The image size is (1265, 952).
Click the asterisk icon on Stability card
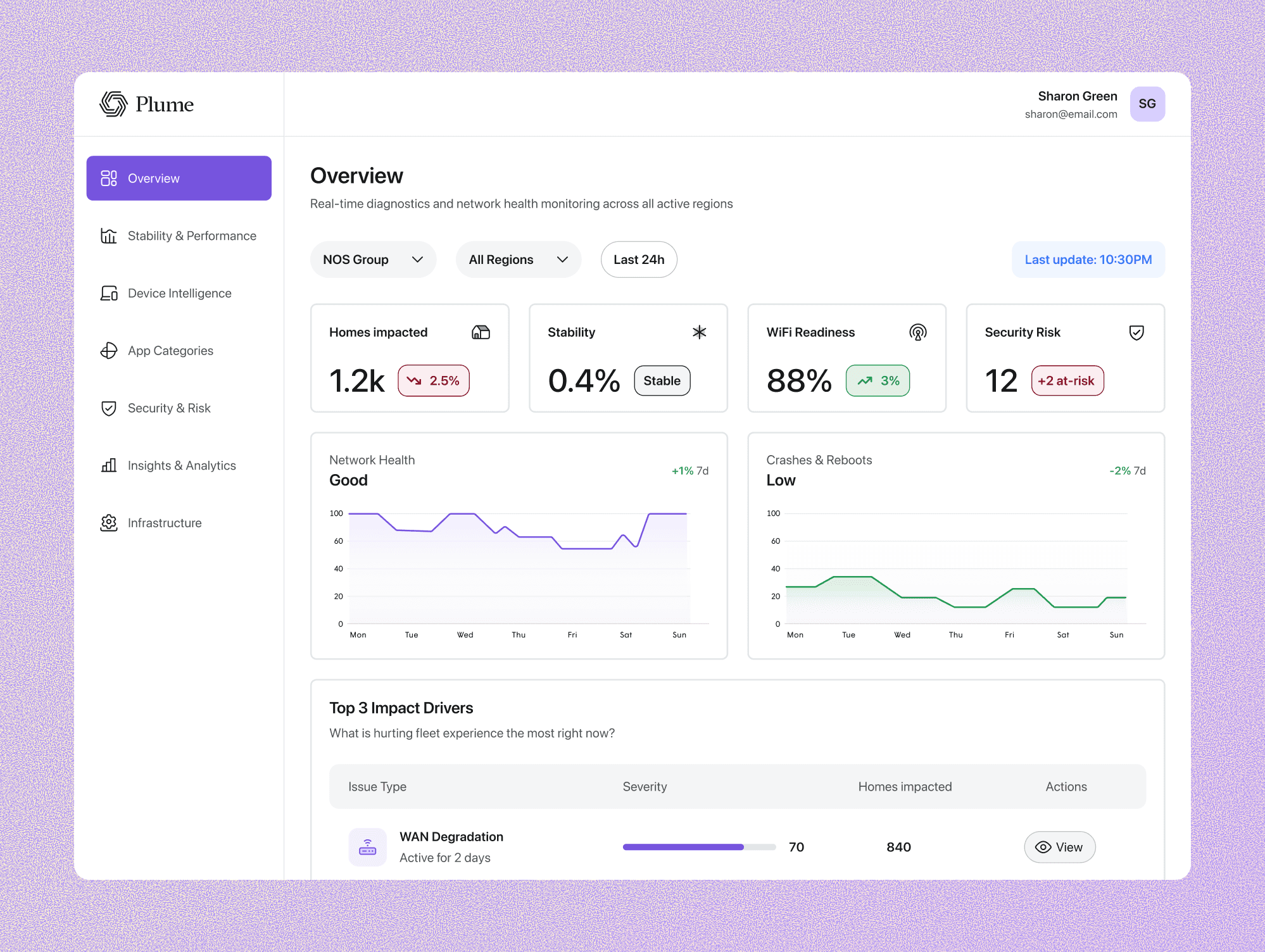point(699,332)
